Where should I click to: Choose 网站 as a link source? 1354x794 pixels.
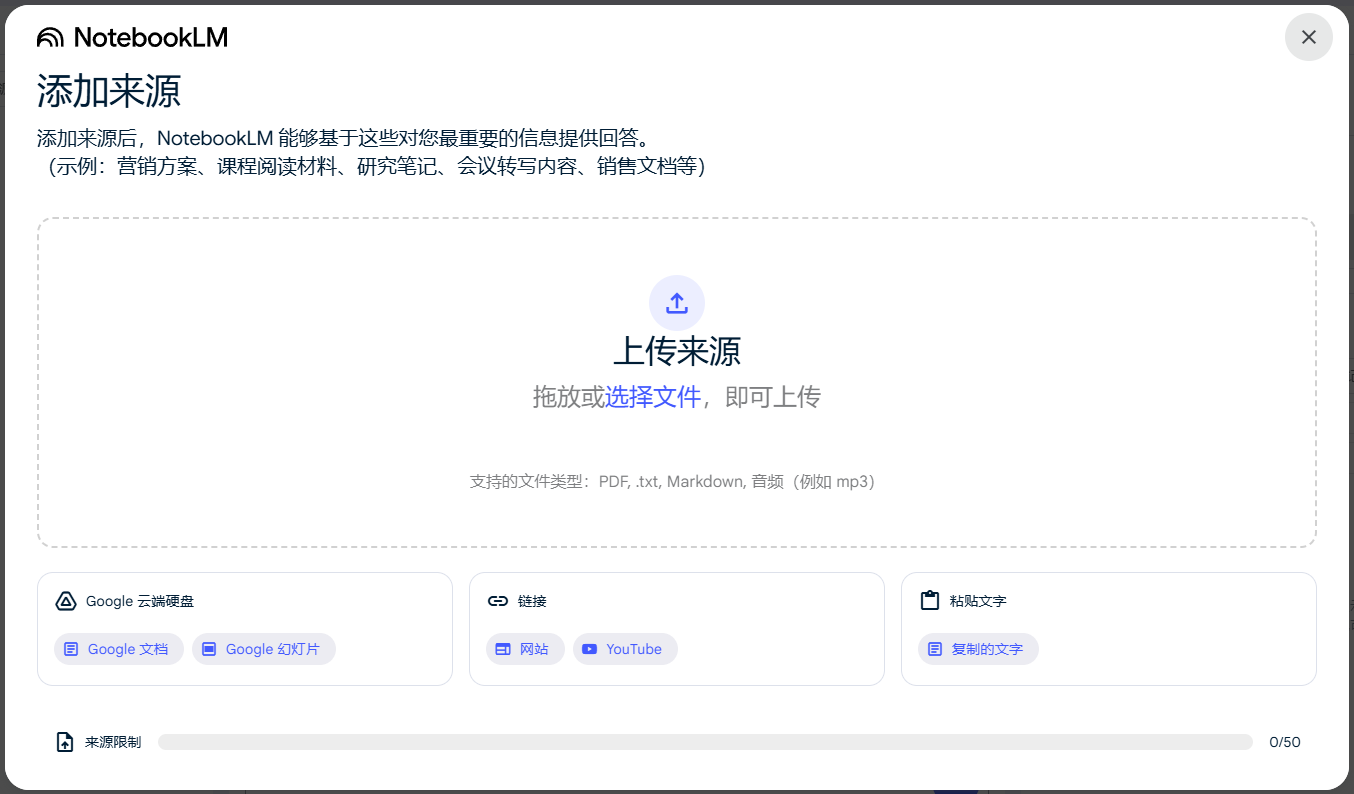[525, 649]
